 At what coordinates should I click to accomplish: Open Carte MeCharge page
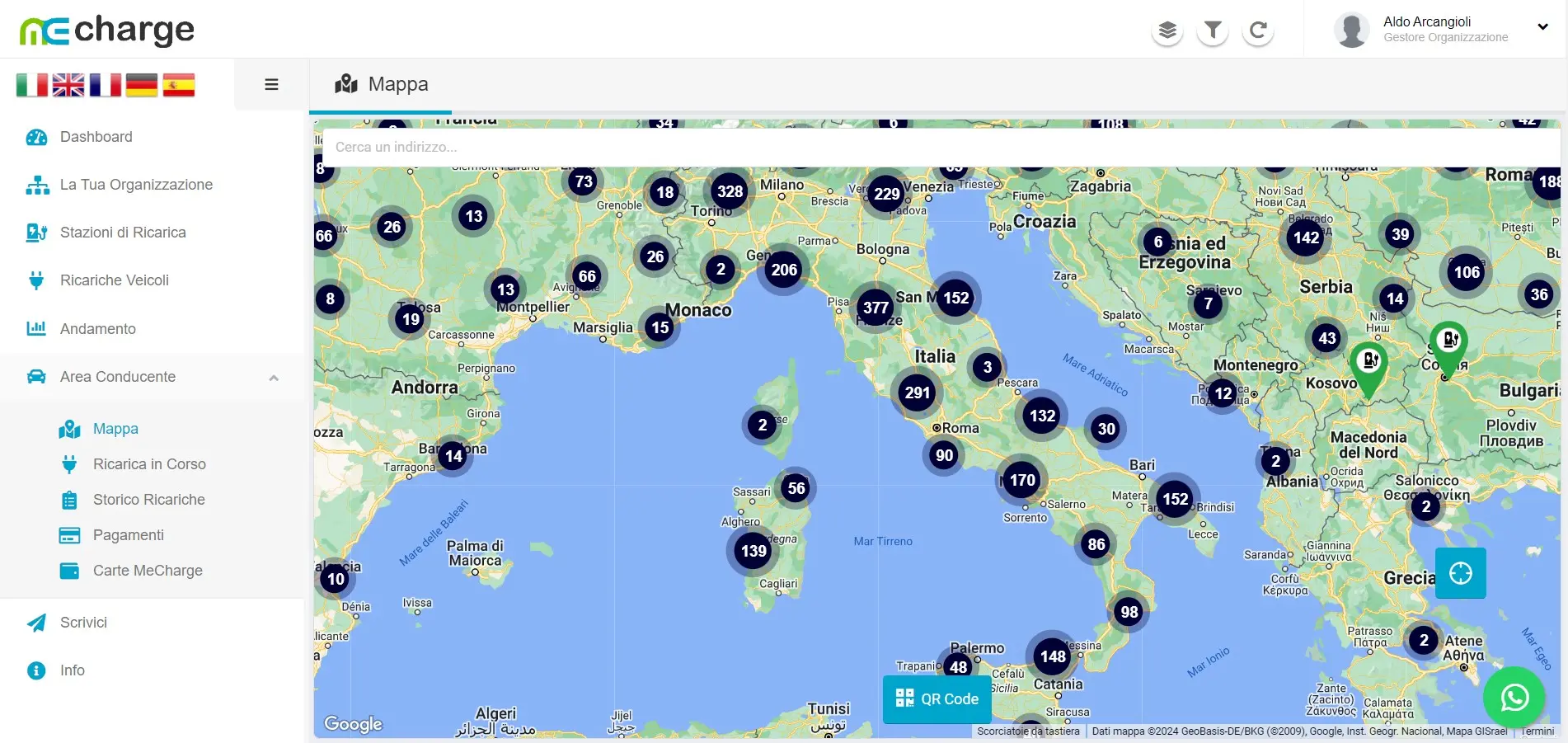148,571
